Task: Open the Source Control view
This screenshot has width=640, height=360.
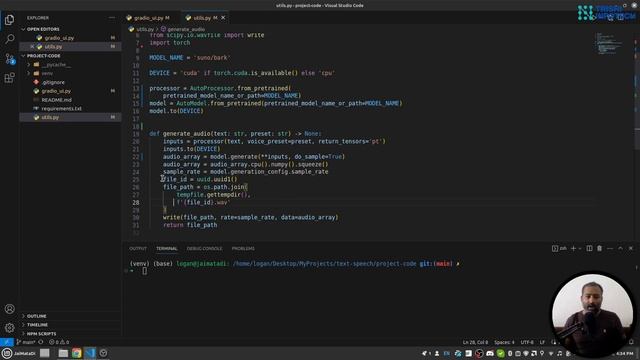Action: (9, 59)
